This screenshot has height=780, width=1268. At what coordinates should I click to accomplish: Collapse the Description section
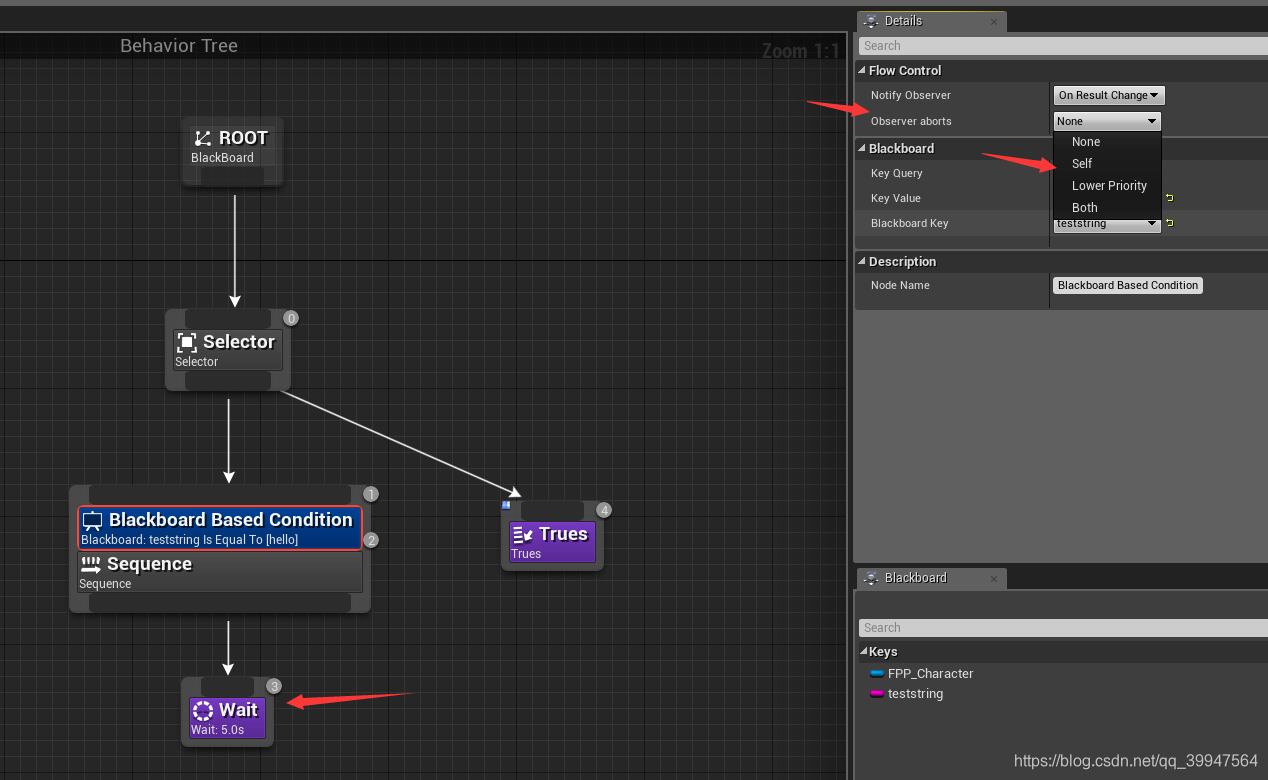pyautogui.click(x=863, y=262)
